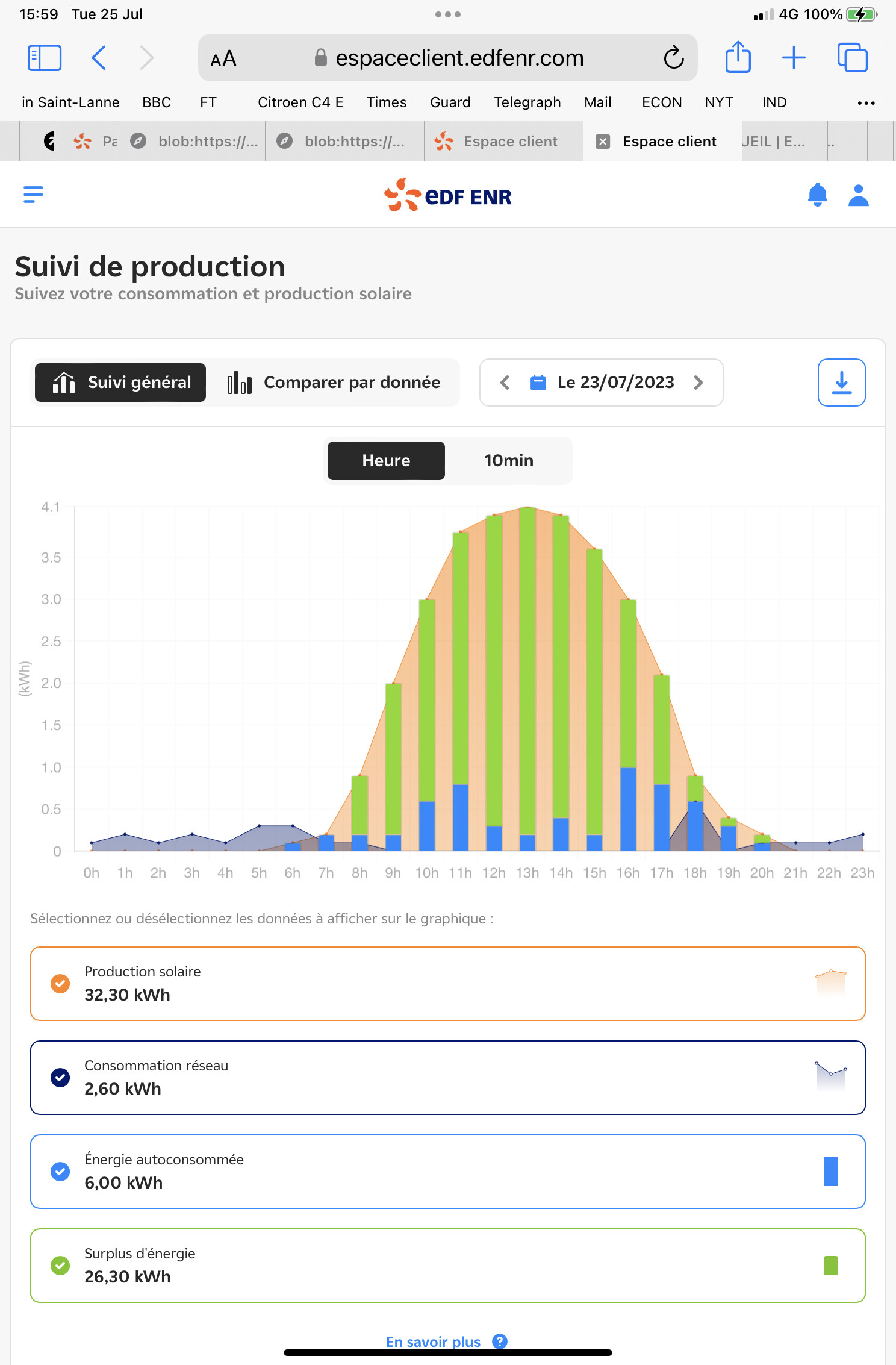Disable Surplus d'énergie series
Screen dimensions: 896x1365
click(60, 1266)
